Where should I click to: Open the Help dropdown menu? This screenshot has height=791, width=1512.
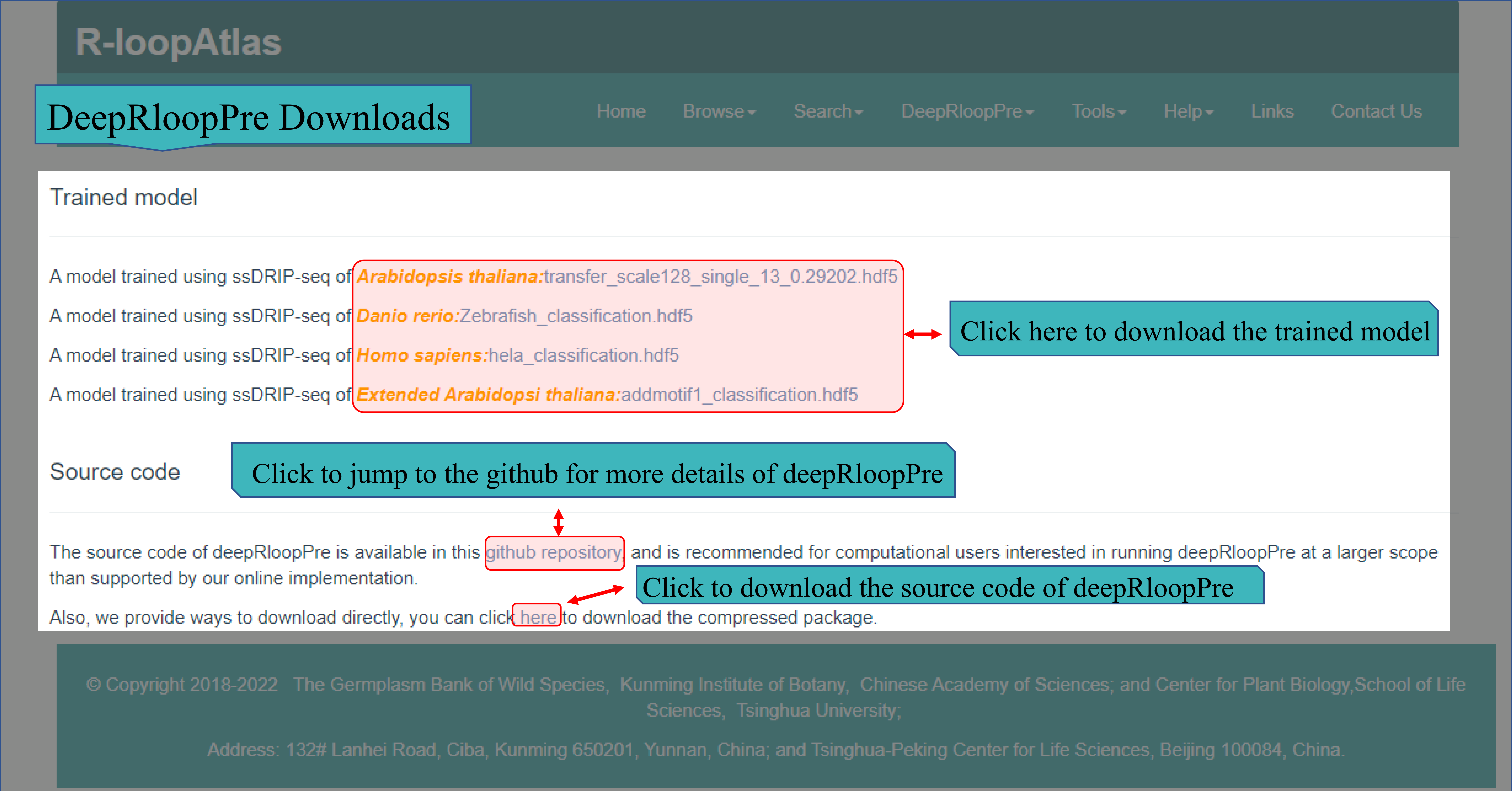[x=1188, y=111]
